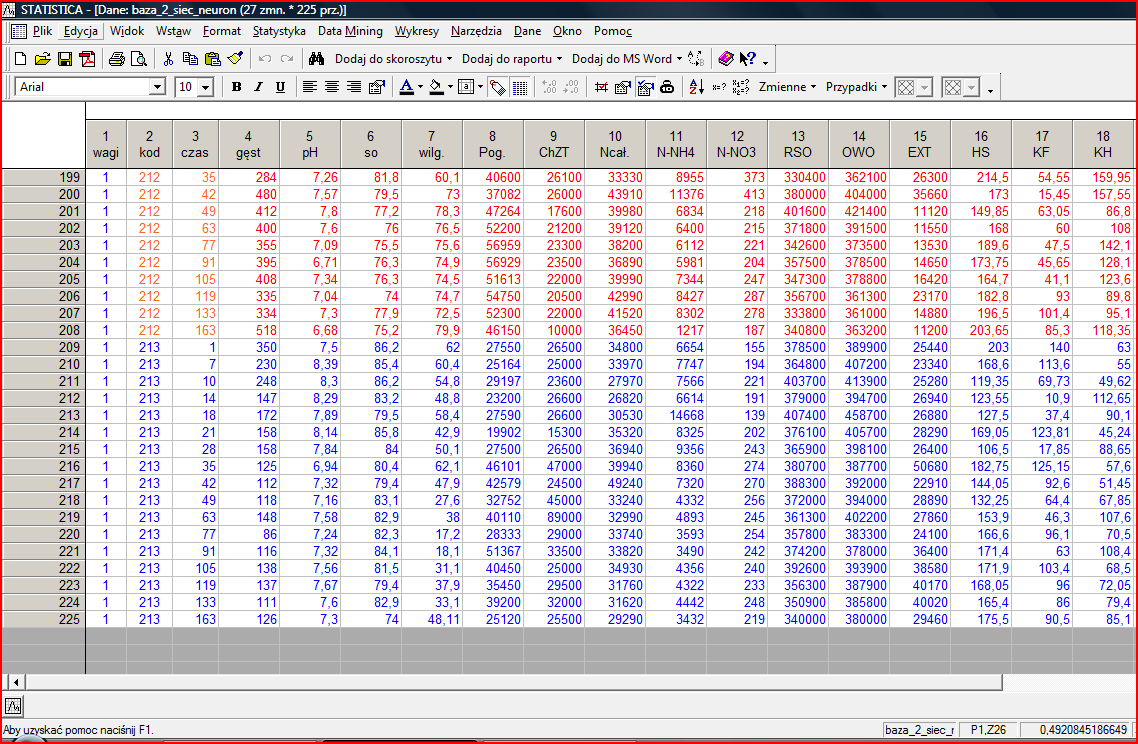This screenshot has height=744, width=1138.
Task: Open the first hatch pattern selector
Action: [x=913, y=87]
